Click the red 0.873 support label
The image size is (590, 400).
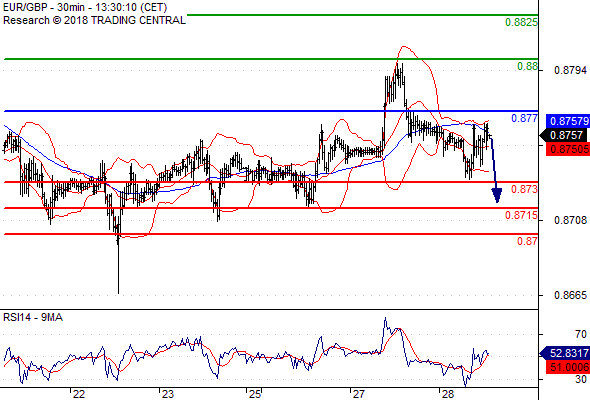(524, 189)
